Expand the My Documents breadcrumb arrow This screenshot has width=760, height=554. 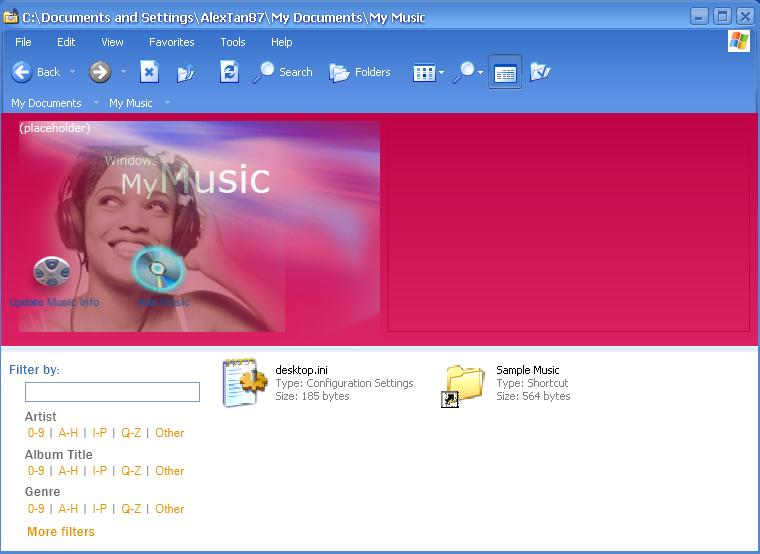point(96,103)
